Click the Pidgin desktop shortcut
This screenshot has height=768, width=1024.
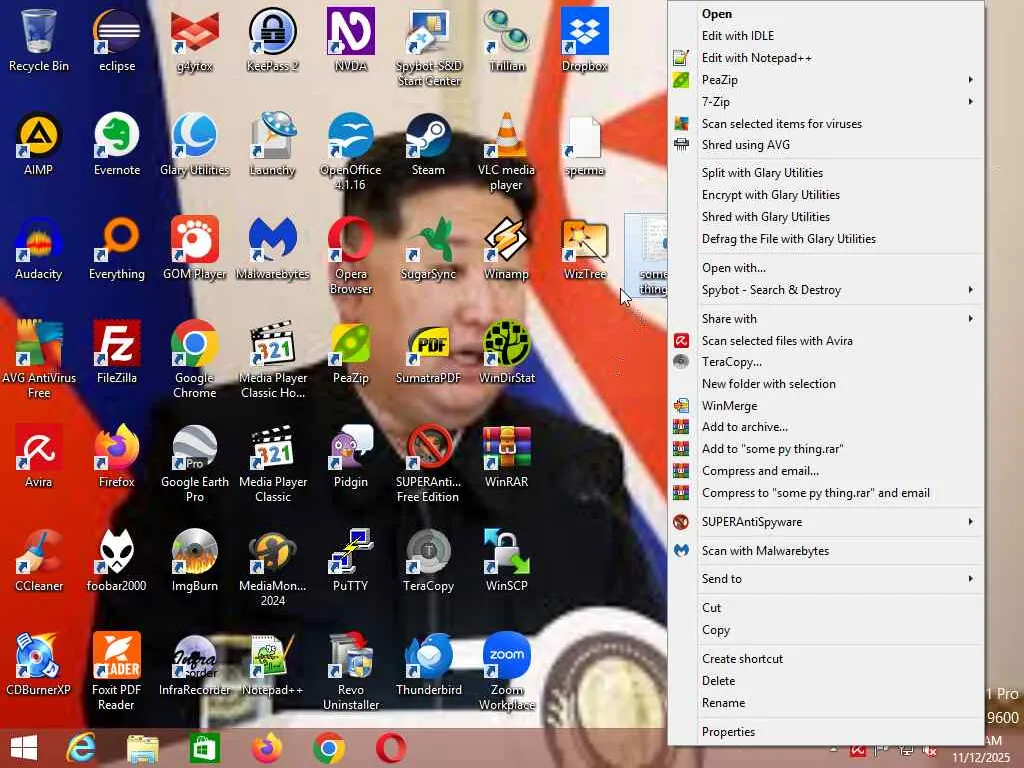(351, 456)
